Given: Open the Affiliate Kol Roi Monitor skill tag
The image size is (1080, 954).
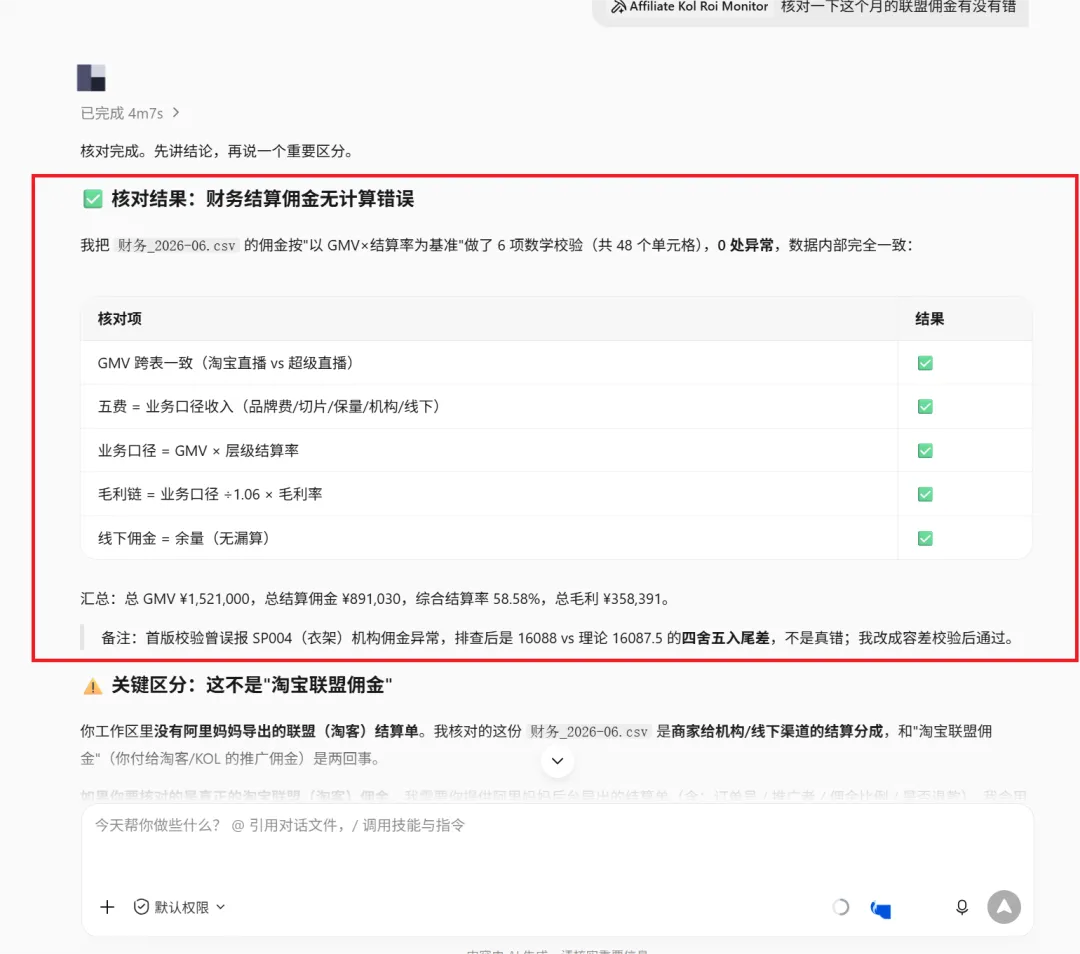Looking at the screenshot, I should click(689, 7).
